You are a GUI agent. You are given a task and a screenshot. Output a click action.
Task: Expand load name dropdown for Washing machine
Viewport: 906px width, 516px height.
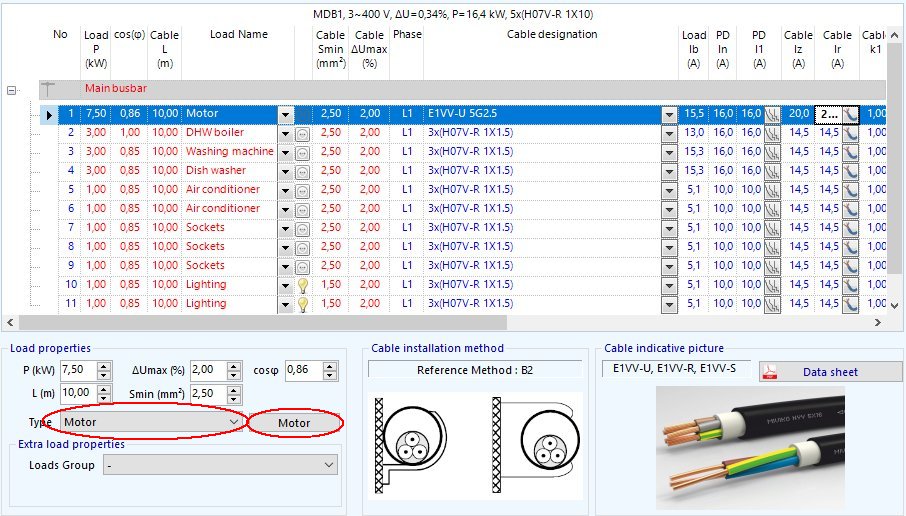285,152
